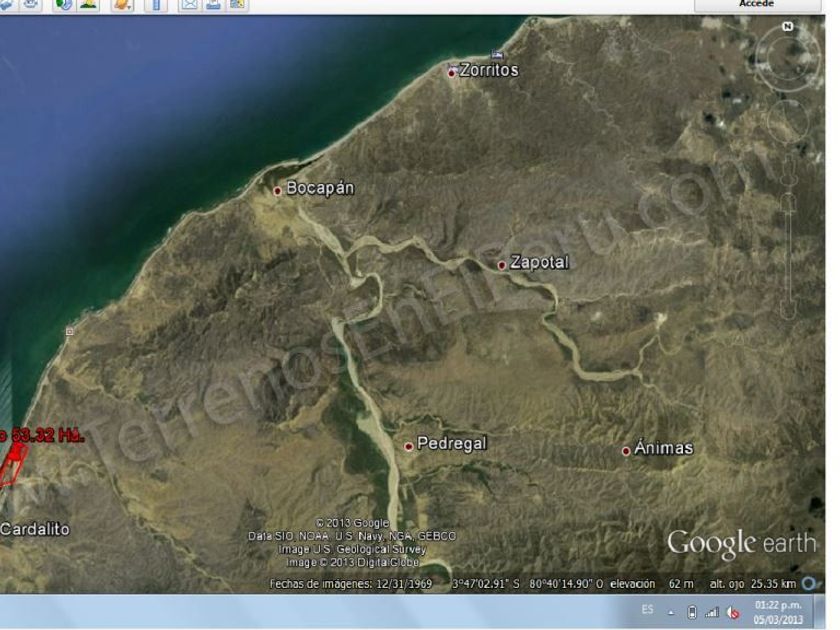The height and width of the screenshot is (630, 840).
Task: Open the planets dropdown in toolbar
Action: tap(122, 4)
